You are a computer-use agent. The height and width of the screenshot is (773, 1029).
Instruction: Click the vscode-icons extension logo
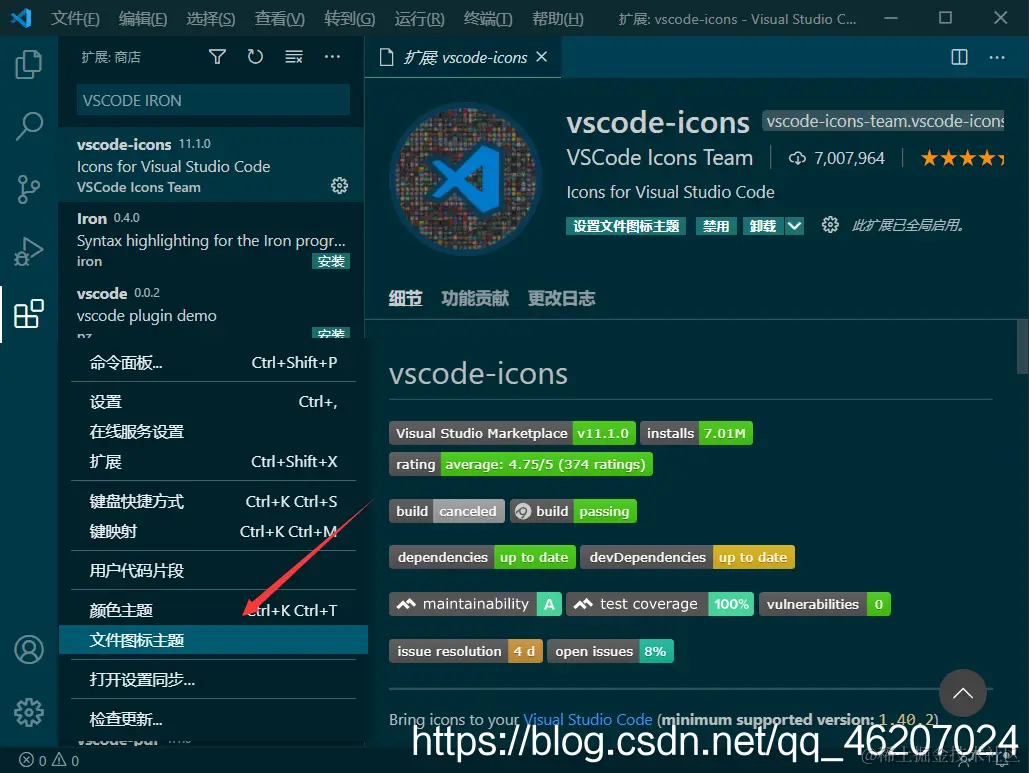pos(466,178)
